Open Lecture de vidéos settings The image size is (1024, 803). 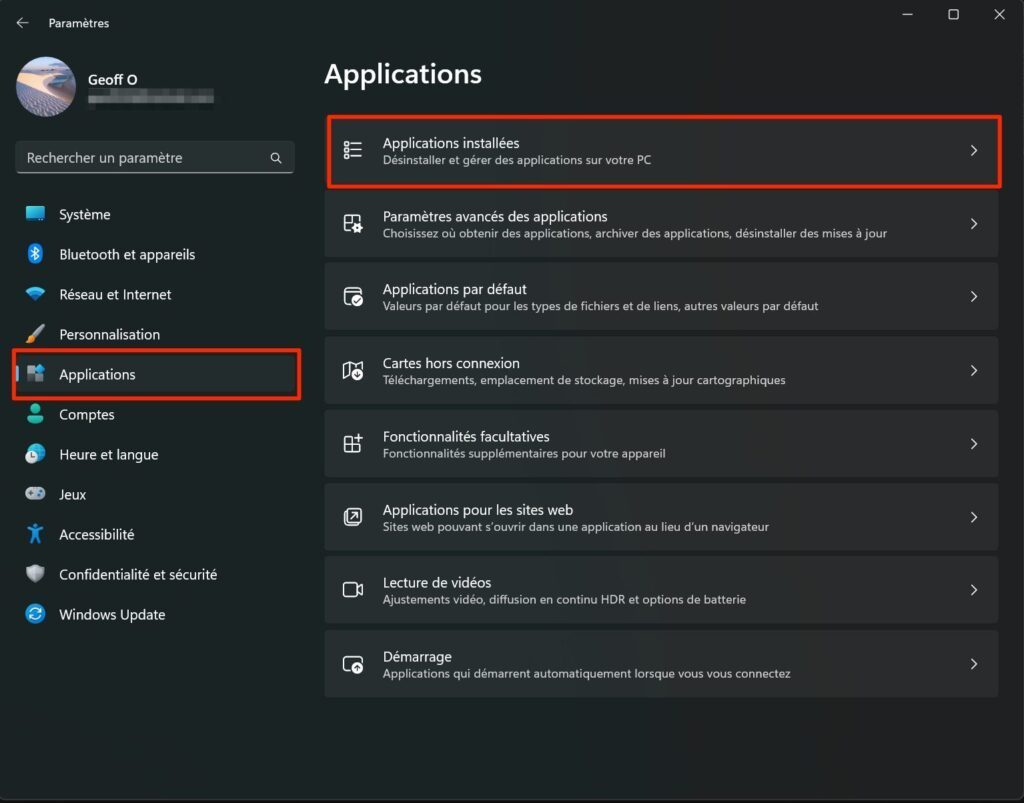tap(662, 590)
